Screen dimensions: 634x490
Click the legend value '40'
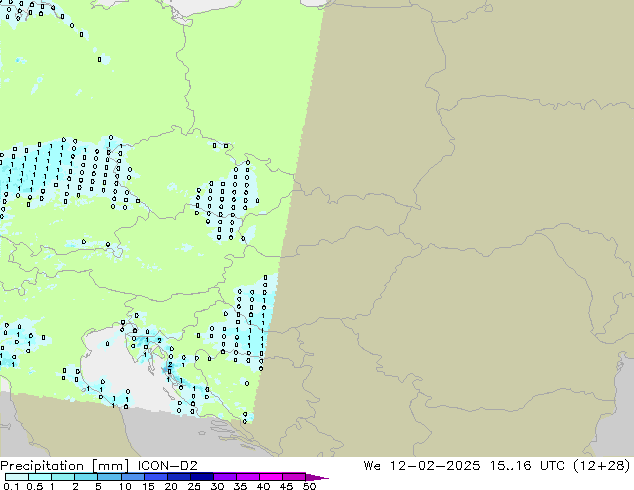[263, 486]
